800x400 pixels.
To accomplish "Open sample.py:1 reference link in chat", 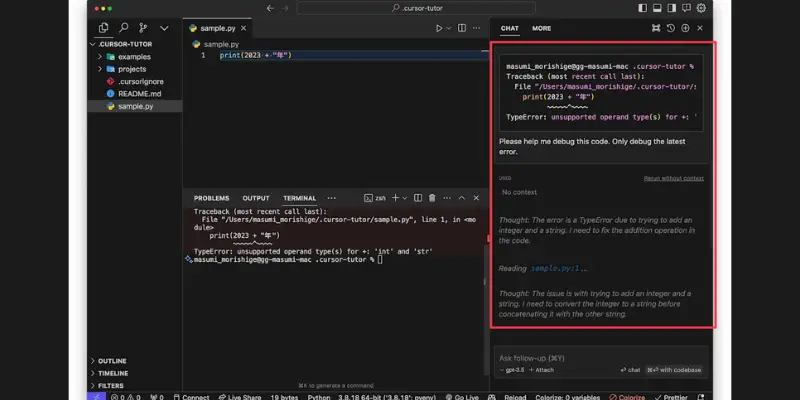I will [556, 268].
